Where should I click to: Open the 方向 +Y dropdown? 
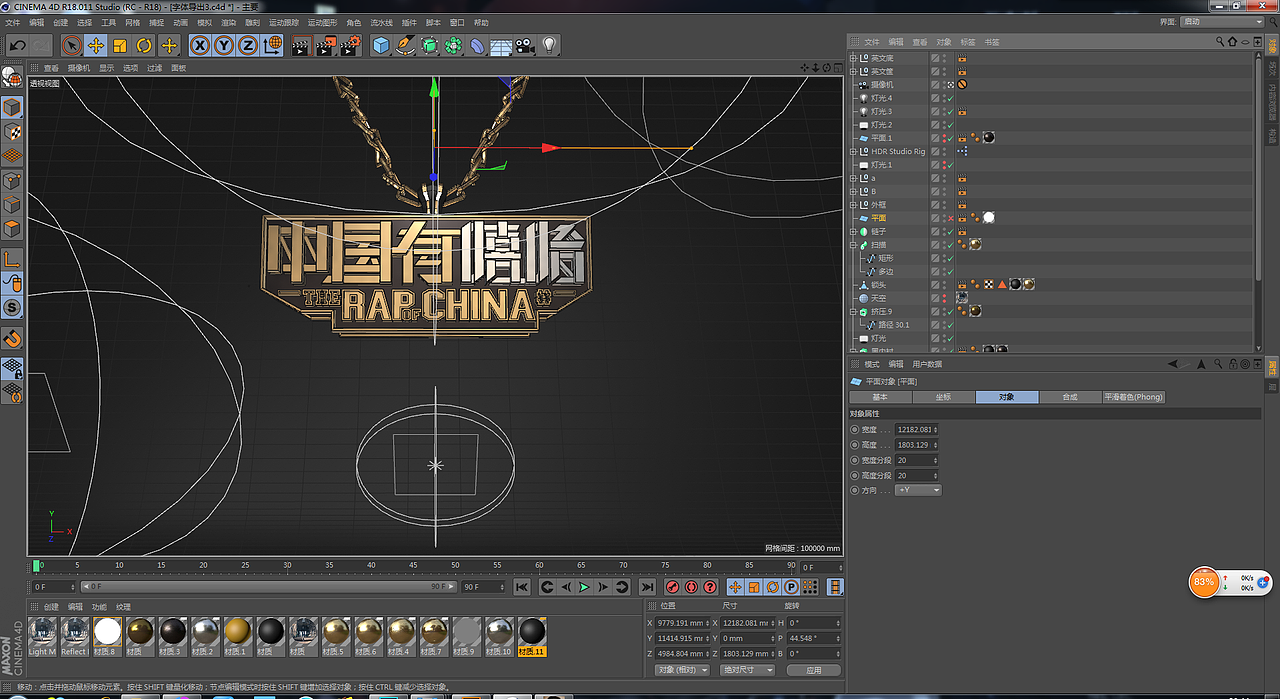(x=916, y=490)
